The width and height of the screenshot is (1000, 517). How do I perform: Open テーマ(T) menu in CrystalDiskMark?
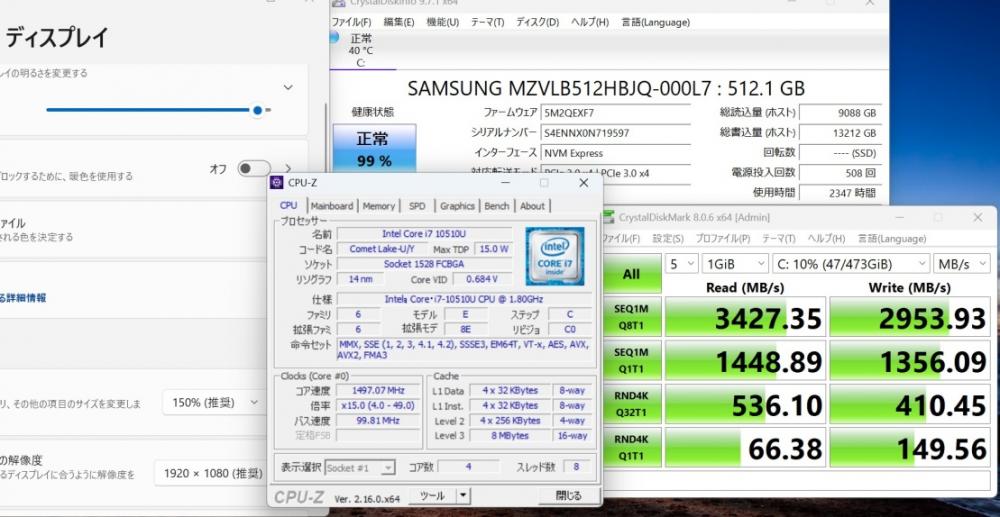pyautogui.click(x=779, y=238)
